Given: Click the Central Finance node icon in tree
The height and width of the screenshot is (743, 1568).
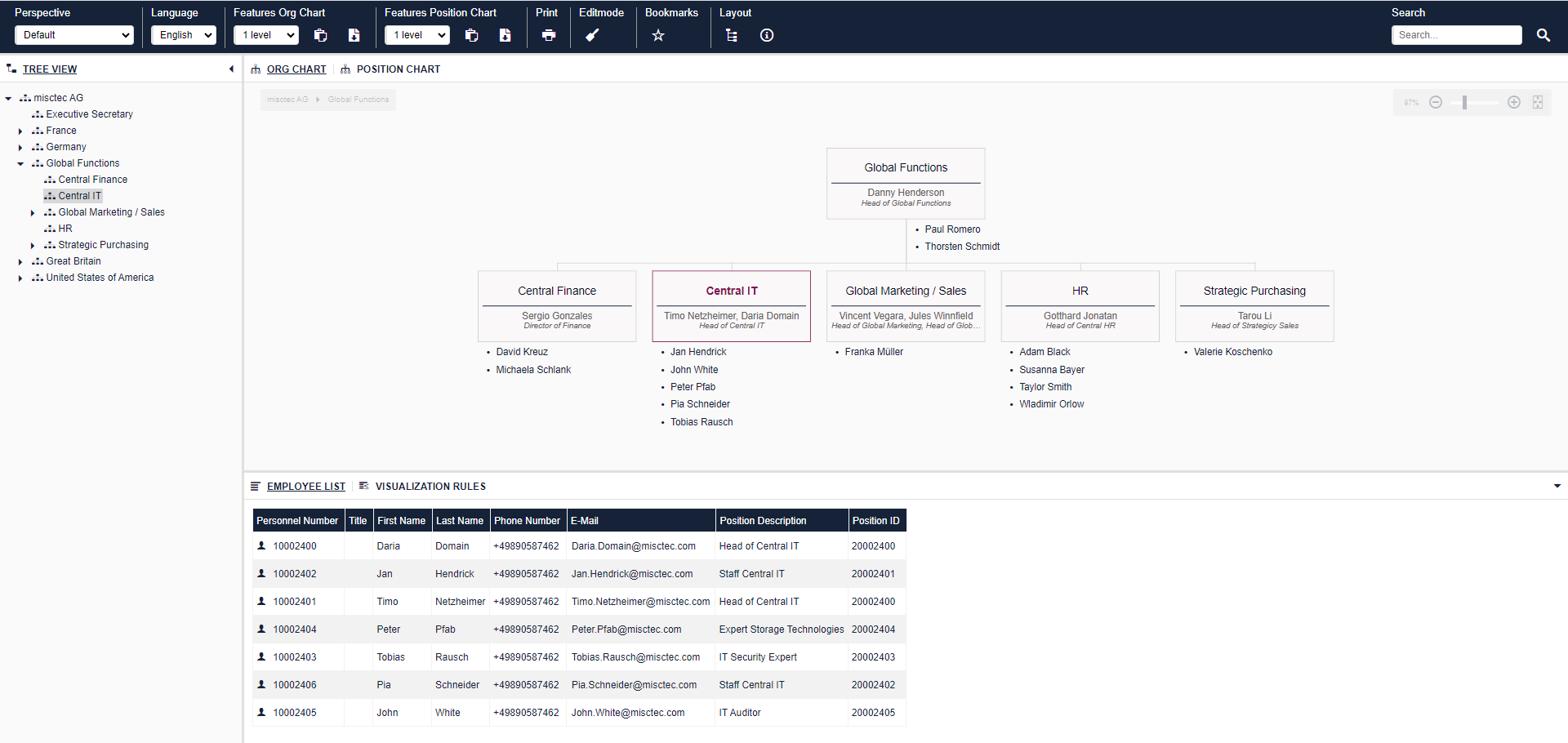Looking at the screenshot, I should (50, 180).
